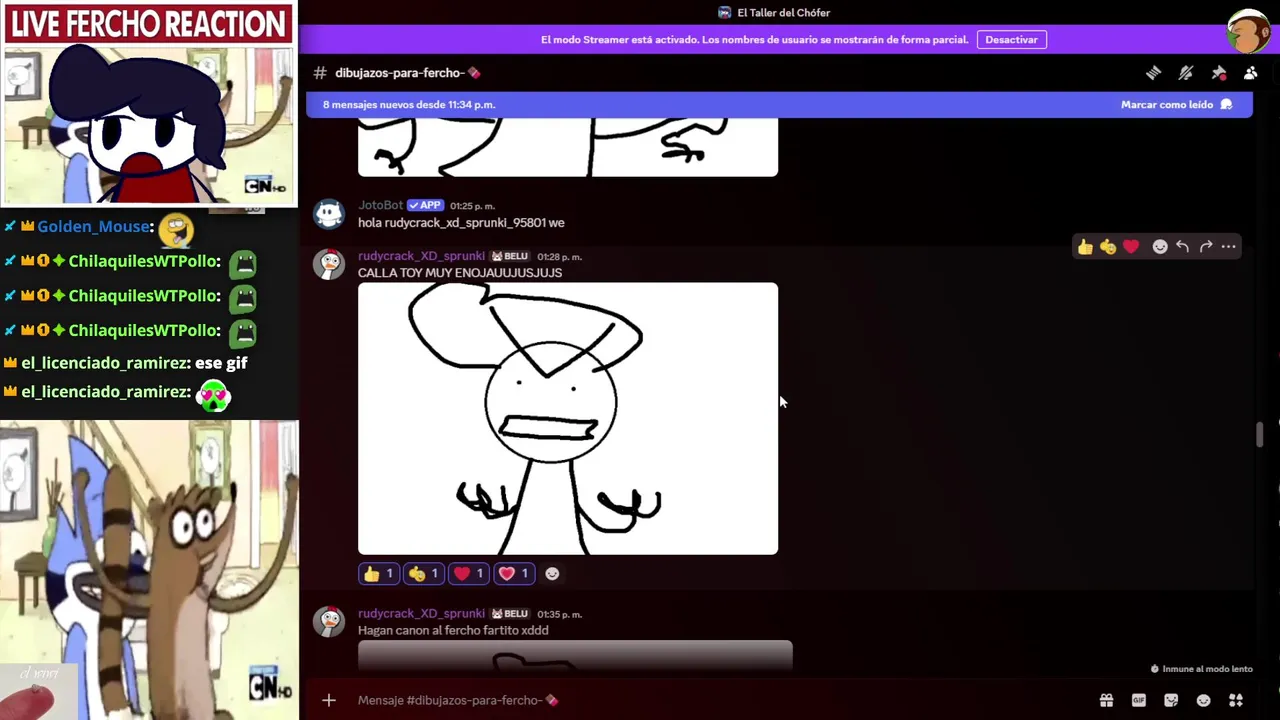Click rudycrack_XD_sprunki name on 01:28 message
This screenshot has height=720, width=1280.
pyautogui.click(x=421, y=256)
